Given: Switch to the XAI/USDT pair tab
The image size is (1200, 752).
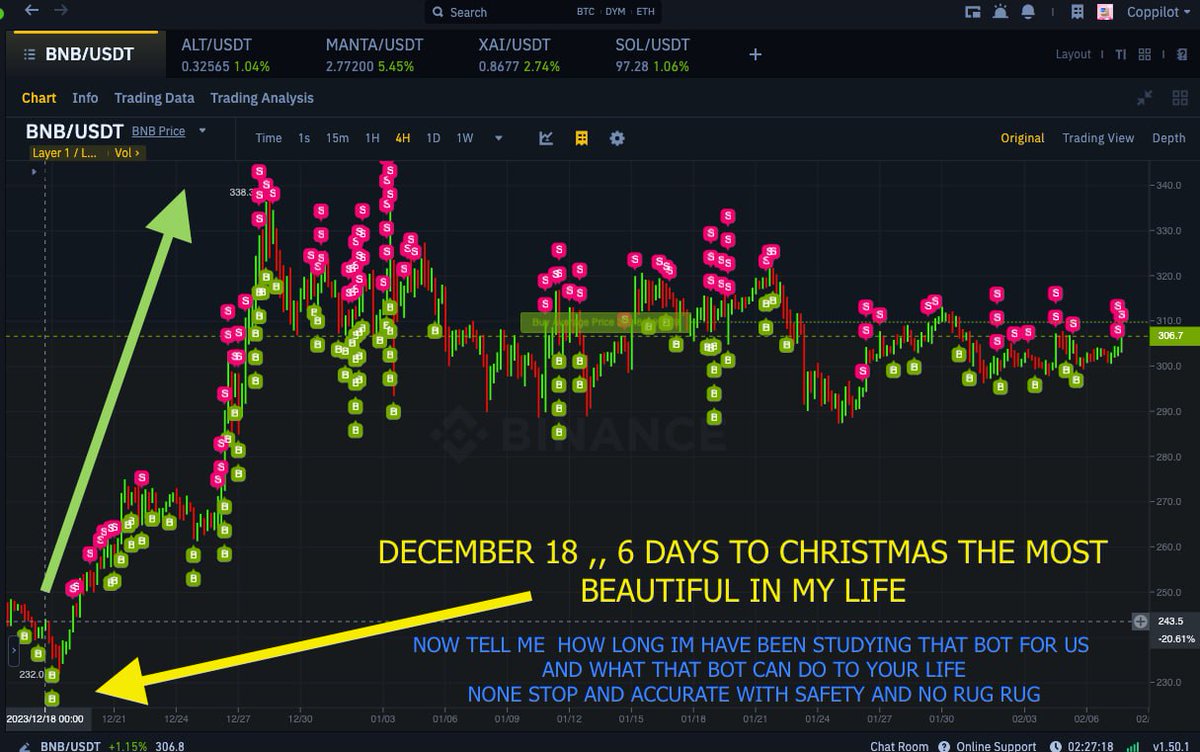Looking at the screenshot, I should tap(518, 55).
